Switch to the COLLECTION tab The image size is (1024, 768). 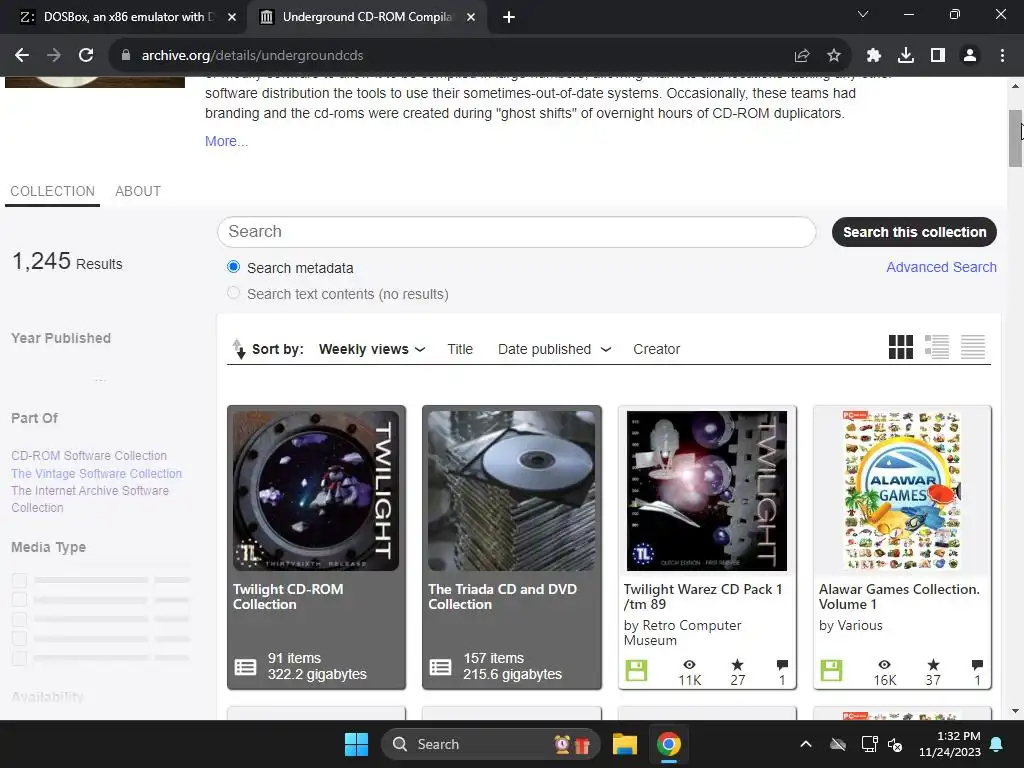[52, 191]
